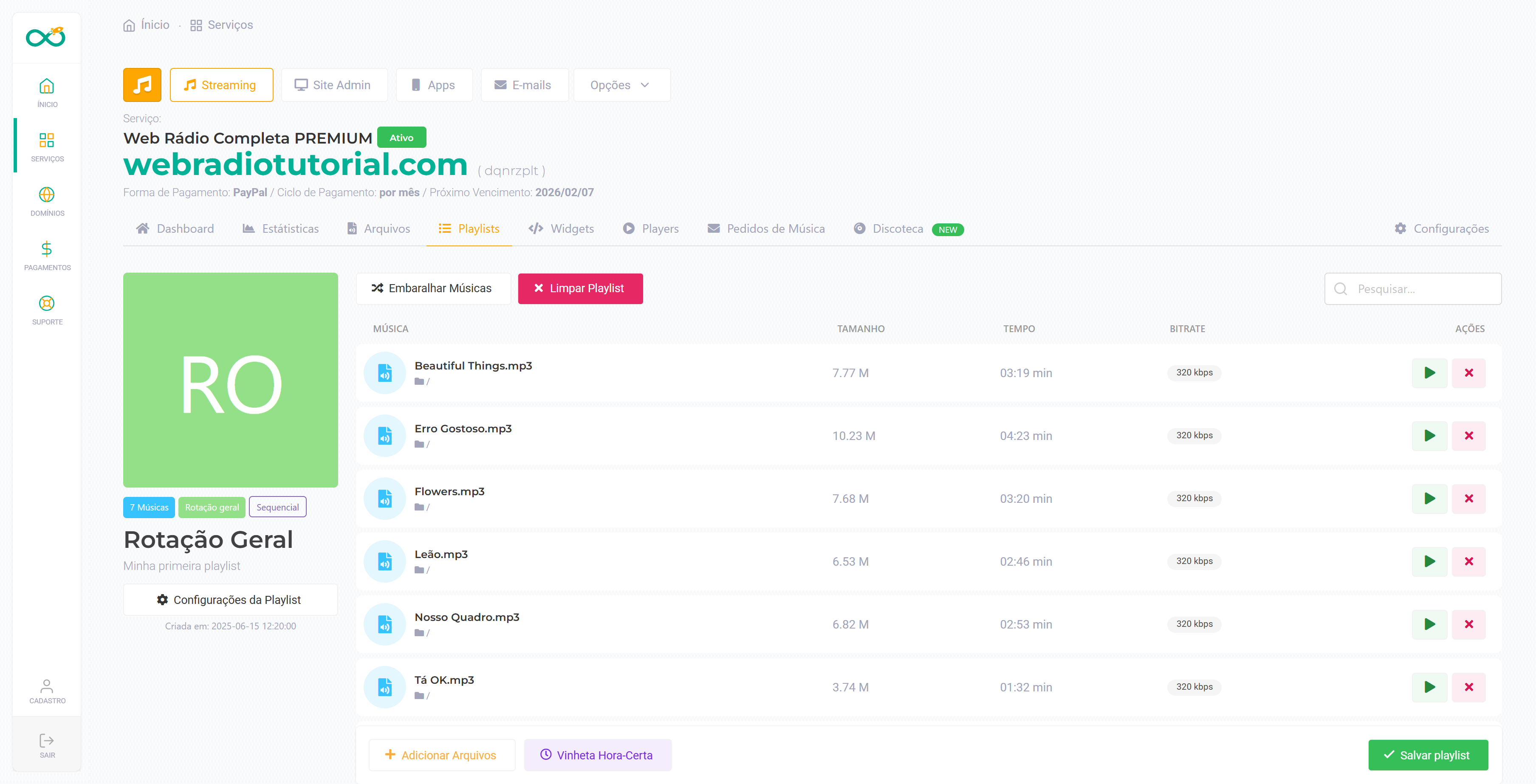Open Vinheta Hora-Certa option
This screenshot has width=1536, height=784.
[598, 755]
